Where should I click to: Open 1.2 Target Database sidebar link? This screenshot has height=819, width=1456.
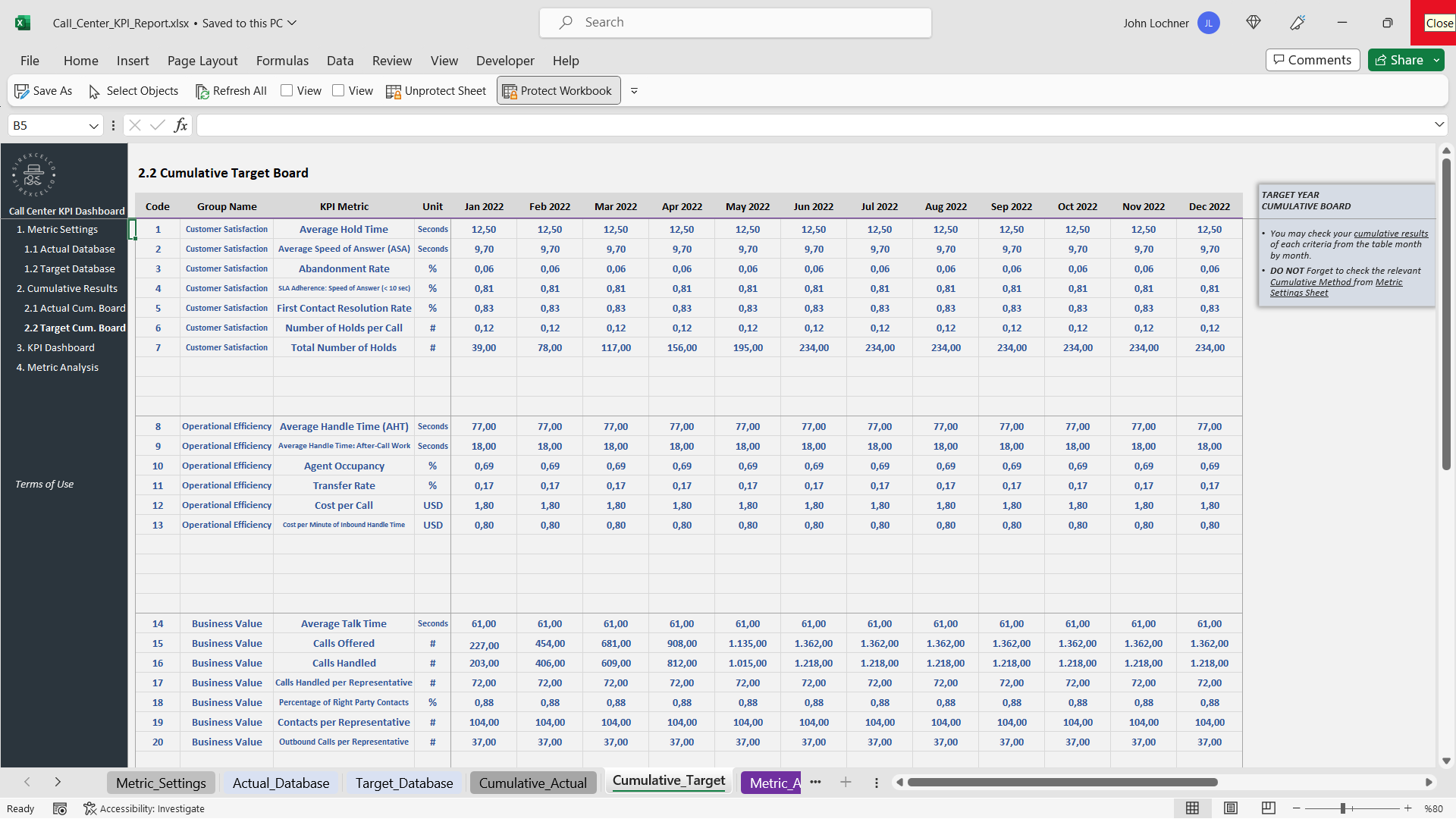click(x=69, y=268)
